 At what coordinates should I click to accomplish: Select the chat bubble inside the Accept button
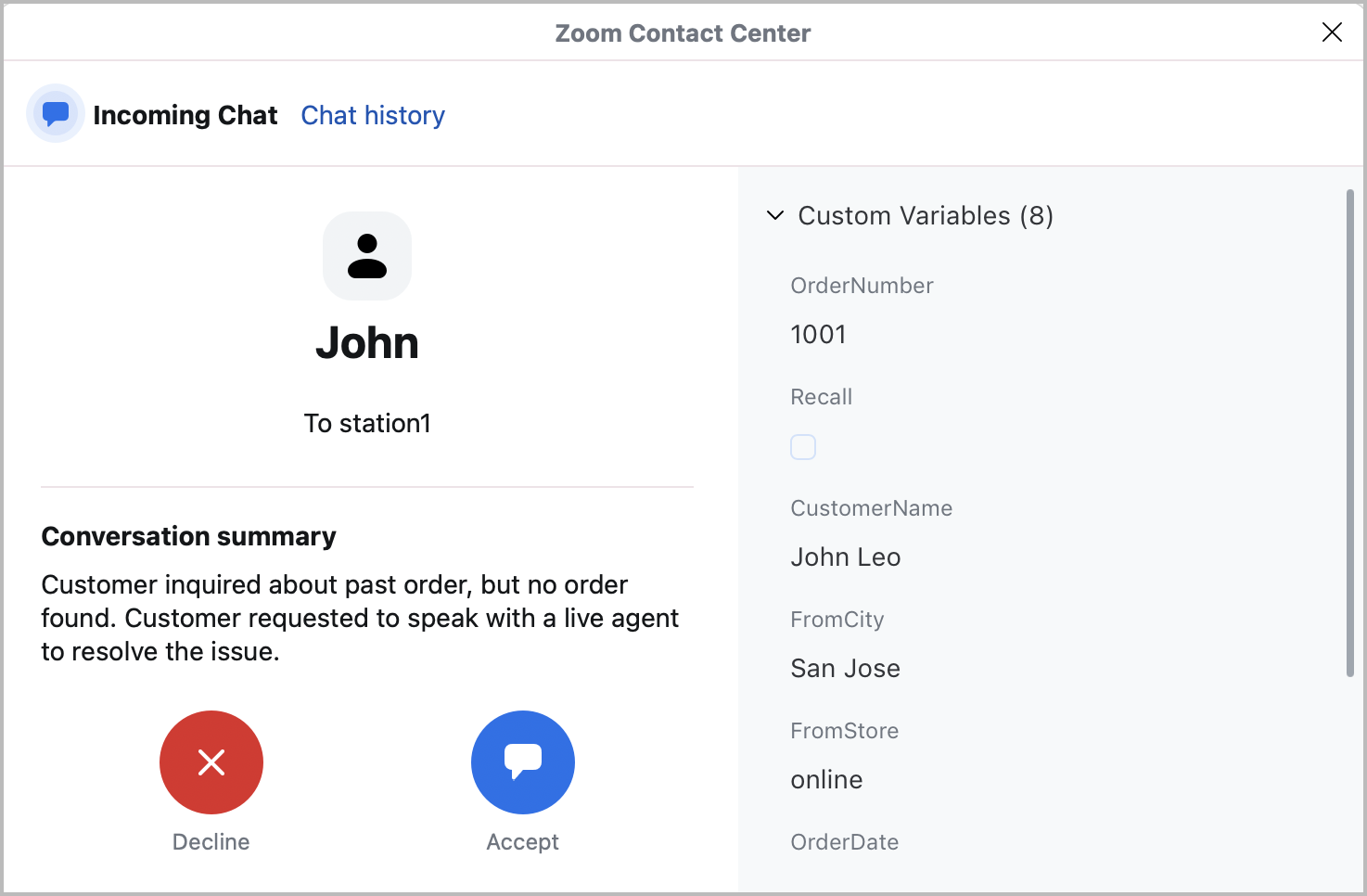pyautogui.click(x=522, y=762)
